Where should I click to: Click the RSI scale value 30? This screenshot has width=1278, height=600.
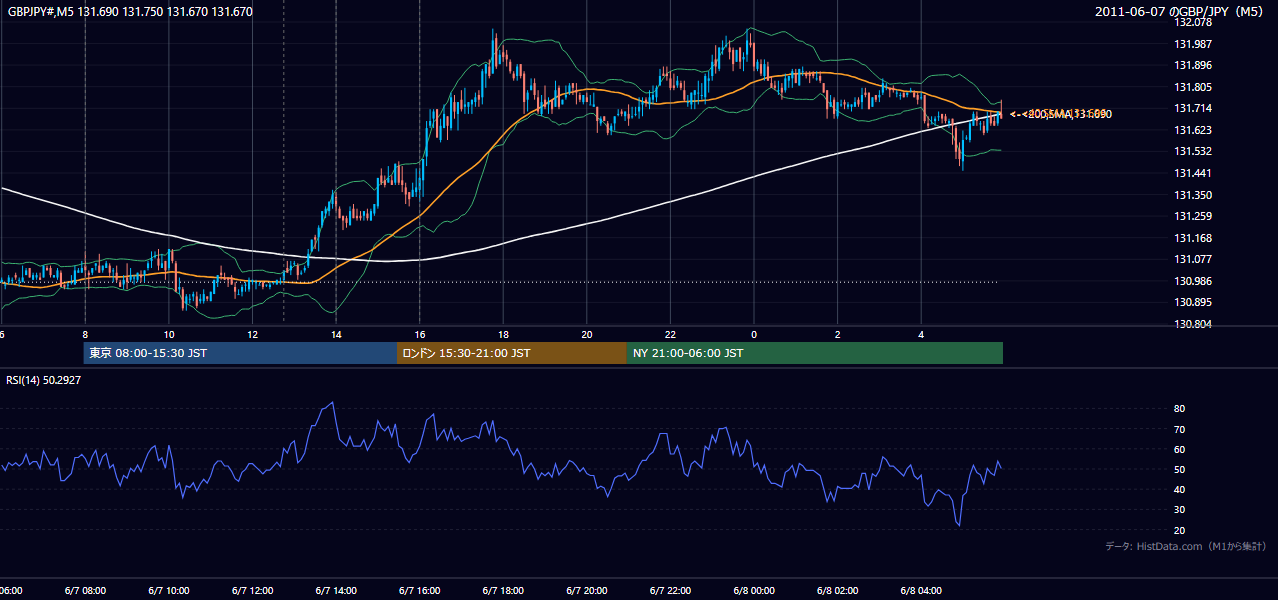coord(1180,510)
